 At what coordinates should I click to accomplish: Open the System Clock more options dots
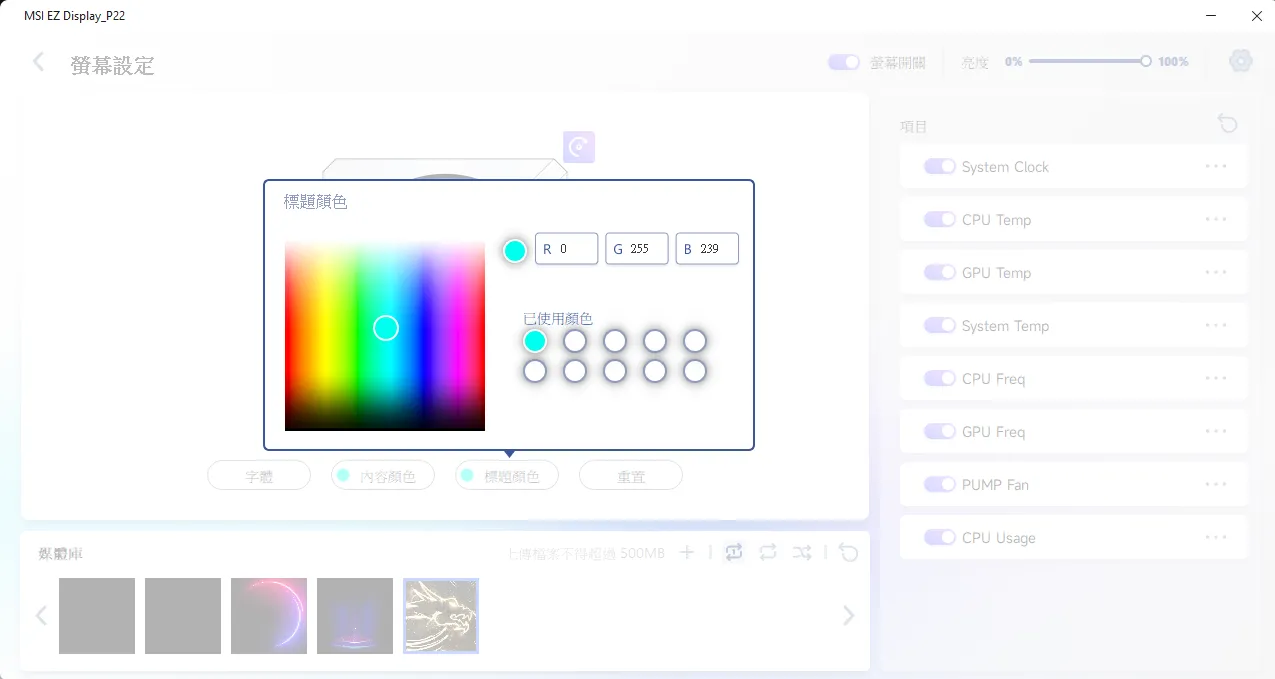[x=1216, y=166]
